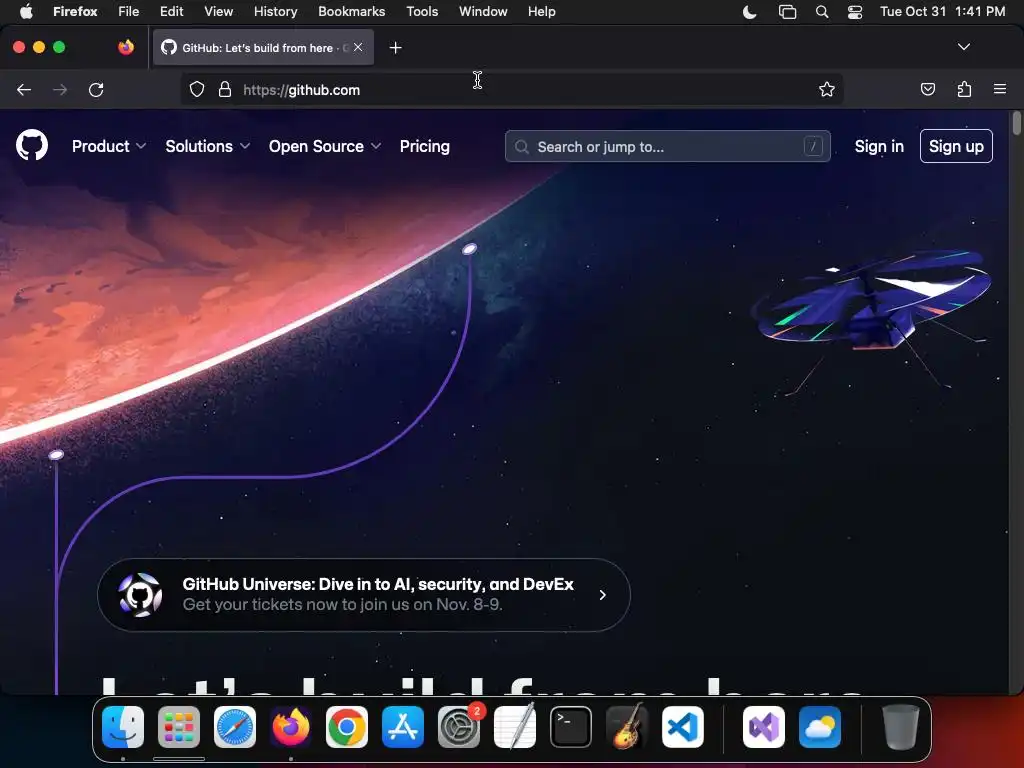Screen dimensions: 1024x768
Task: Click the slash shortcut key hint
Action: [x=812, y=146]
